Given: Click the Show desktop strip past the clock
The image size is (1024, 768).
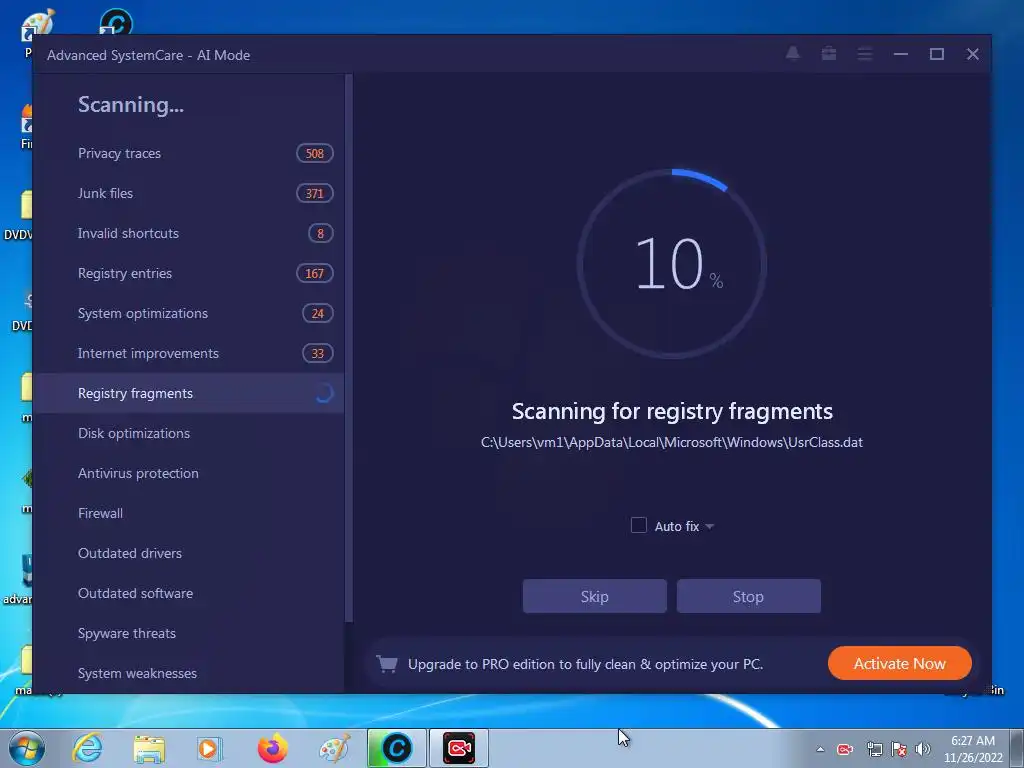Looking at the screenshot, I should [1017, 748].
